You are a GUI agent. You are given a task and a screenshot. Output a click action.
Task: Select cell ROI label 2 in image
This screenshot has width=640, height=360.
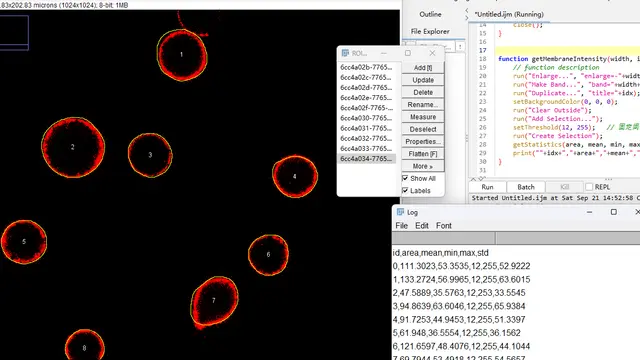(x=73, y=147)
